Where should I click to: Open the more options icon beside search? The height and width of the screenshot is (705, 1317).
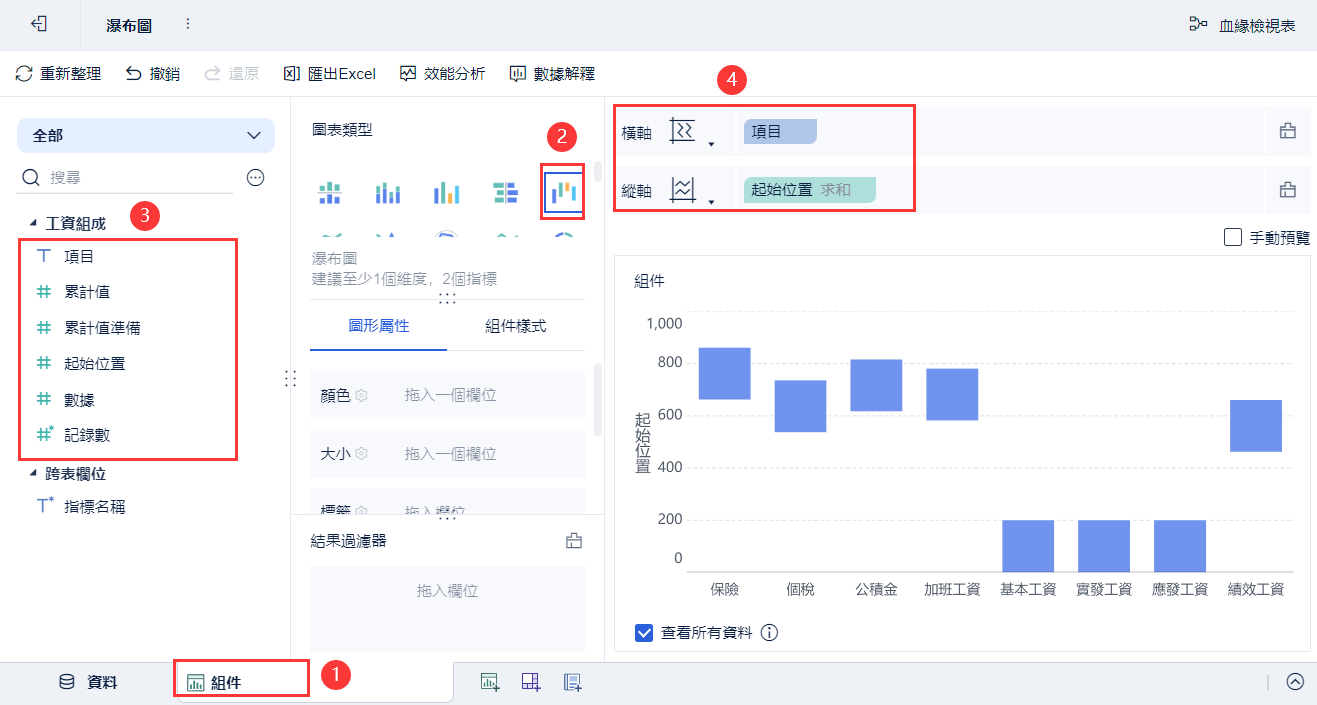[x=255, y=177]
